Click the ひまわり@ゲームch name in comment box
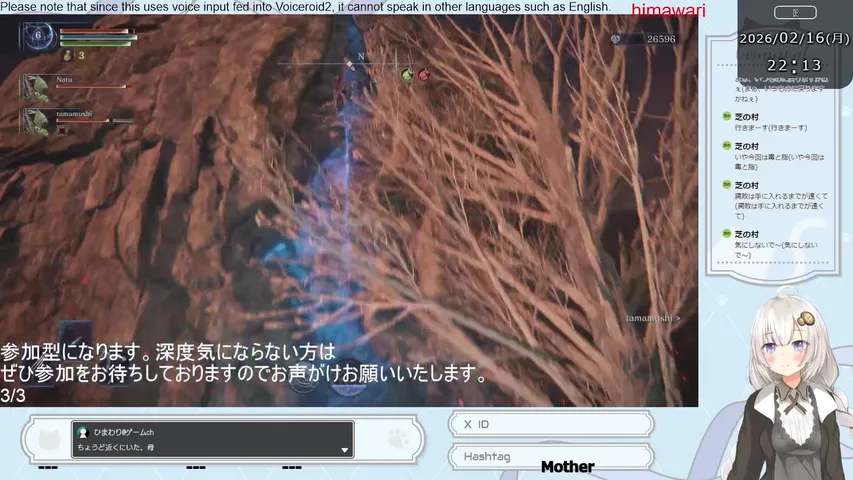This screenshot has width=853, height=480. pyautogui.click(x=124, y=432)
